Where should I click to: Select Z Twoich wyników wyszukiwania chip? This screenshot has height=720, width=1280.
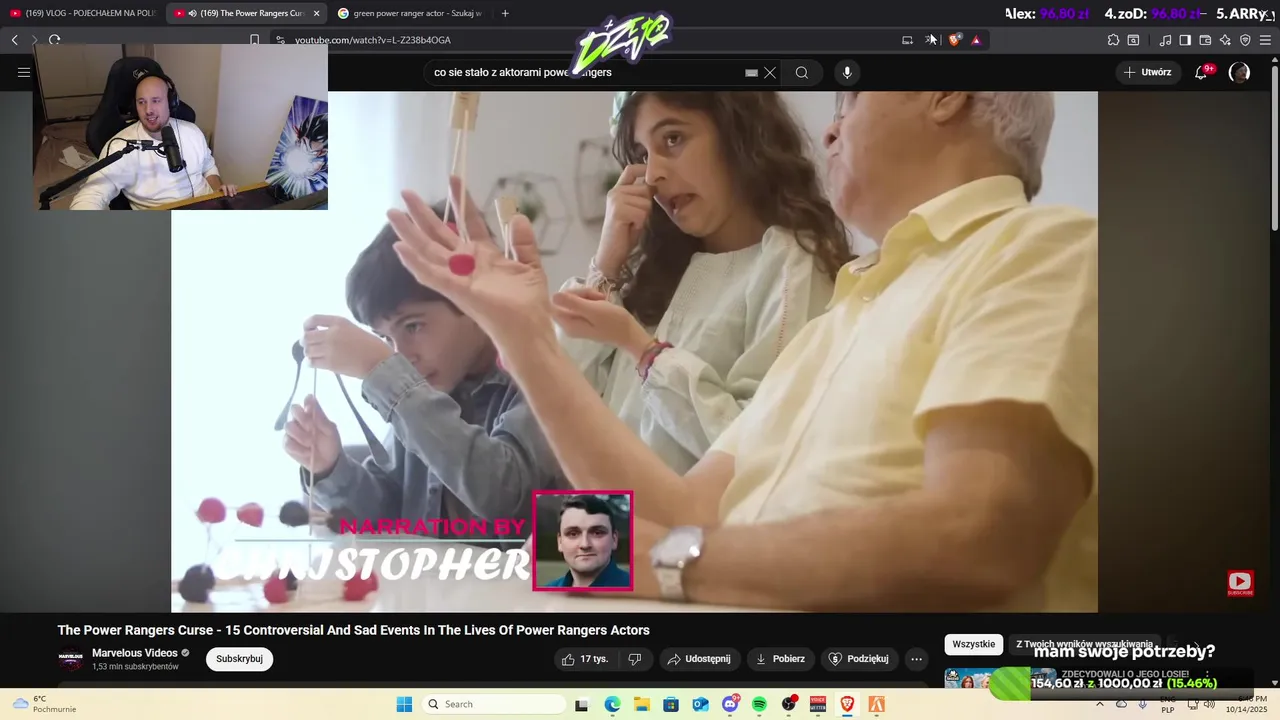[x=1085, y=644]
